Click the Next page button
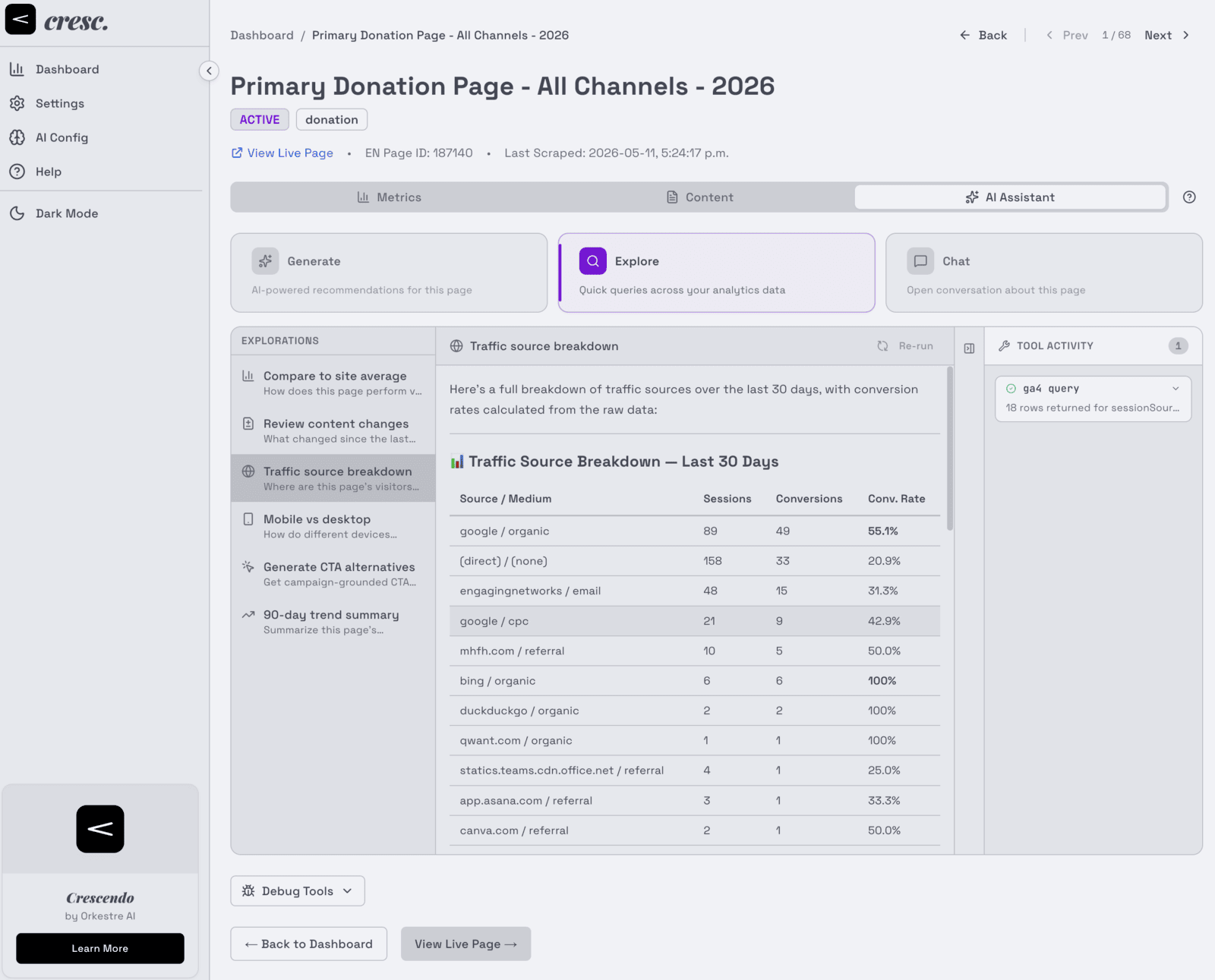Screen dimensions: 1215x980 [x=1167, y=35]
